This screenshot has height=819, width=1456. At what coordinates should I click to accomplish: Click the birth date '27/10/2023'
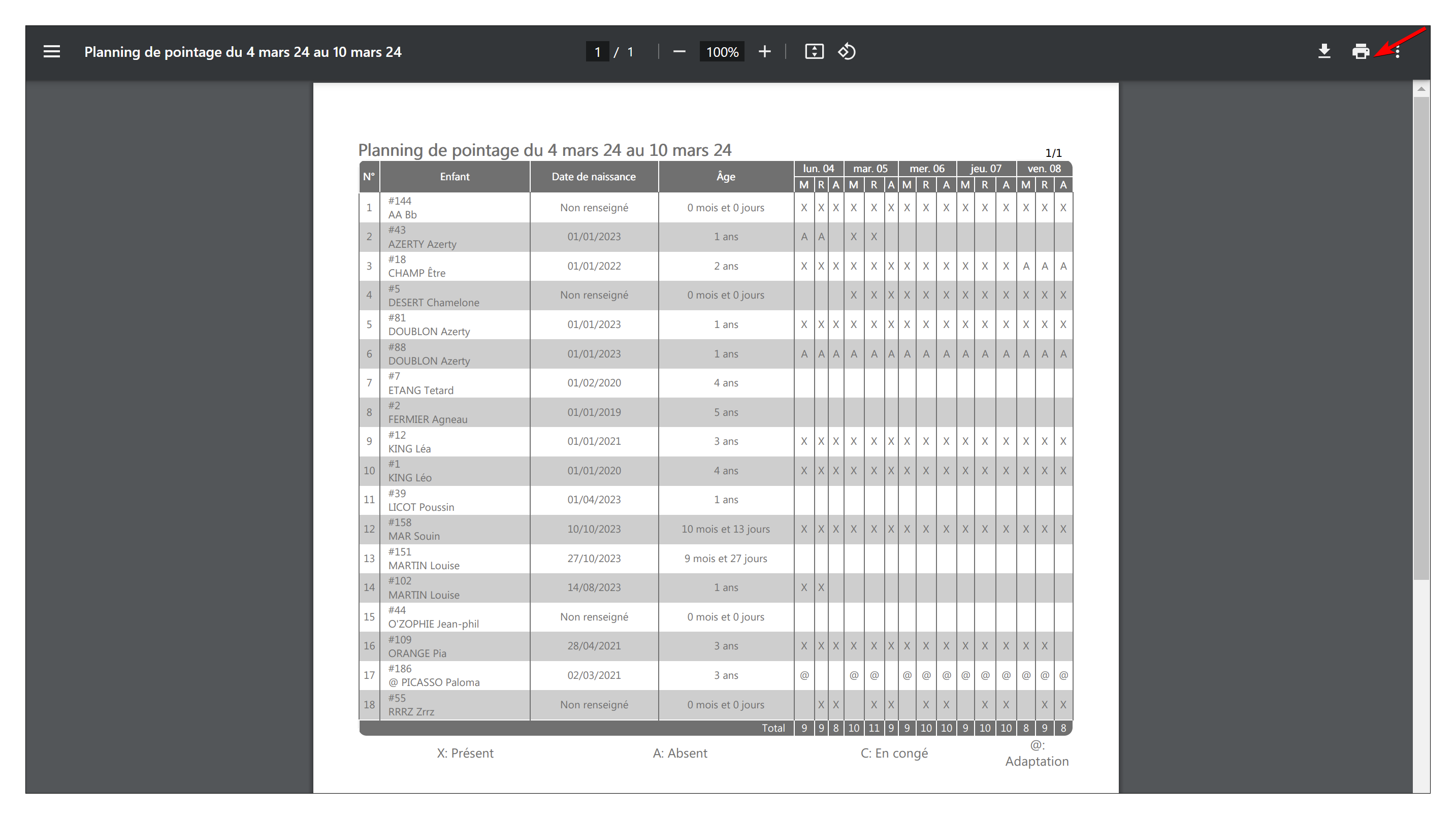pyautogui.click(x=594, y=559)
